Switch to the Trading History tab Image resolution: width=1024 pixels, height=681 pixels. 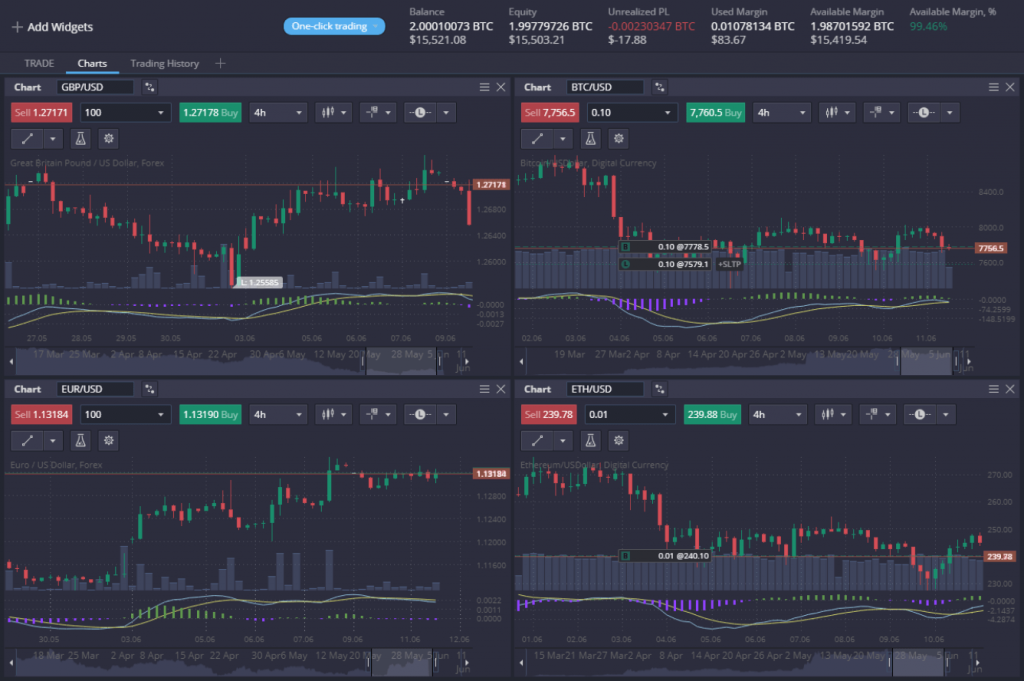point(164,63)
